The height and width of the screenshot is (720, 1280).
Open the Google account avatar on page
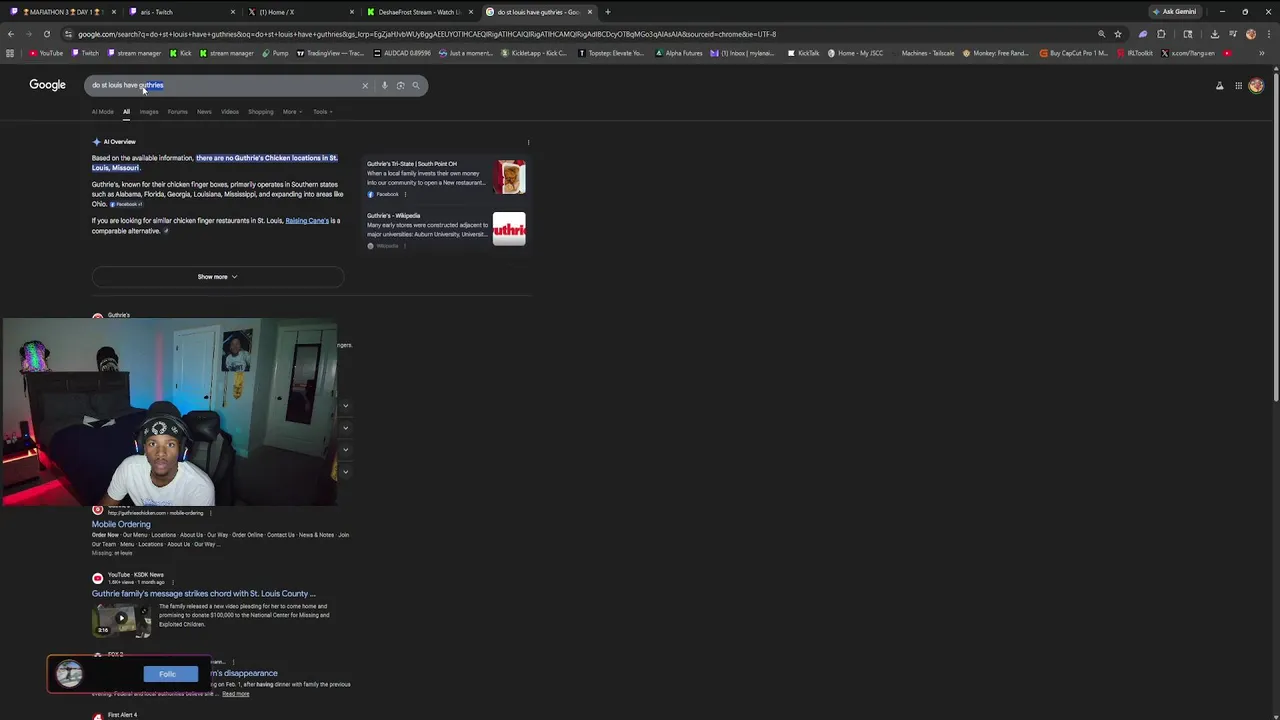tap(1256, 86)
